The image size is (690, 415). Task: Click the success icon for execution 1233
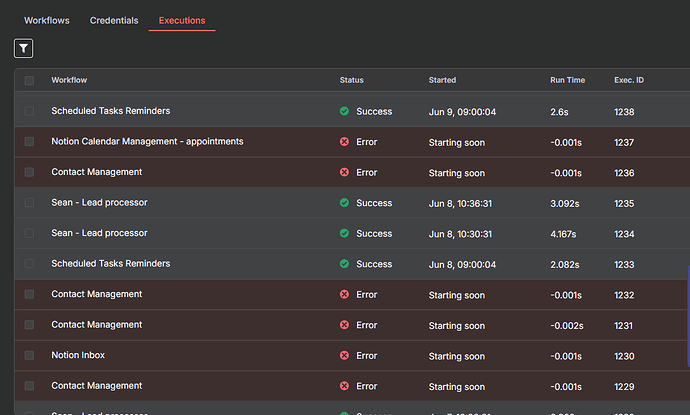[x=345, y=264]
